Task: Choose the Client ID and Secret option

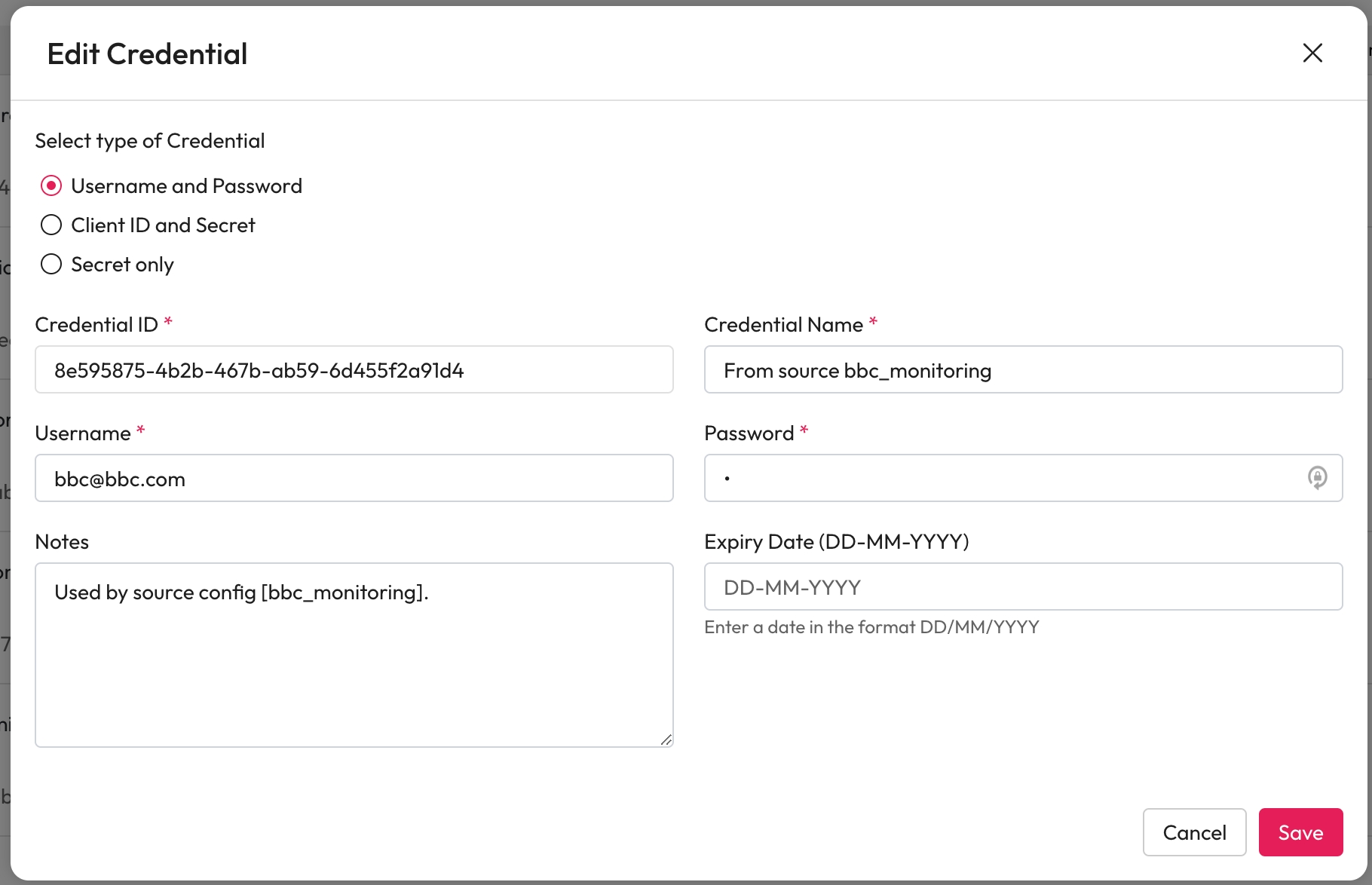Action: [x=51, y=225]
